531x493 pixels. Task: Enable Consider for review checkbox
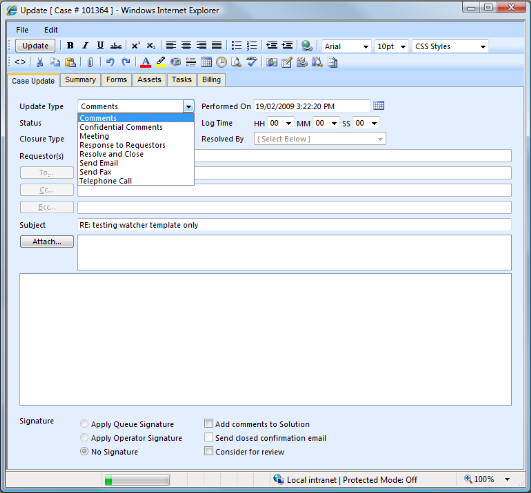coord(208,451)
